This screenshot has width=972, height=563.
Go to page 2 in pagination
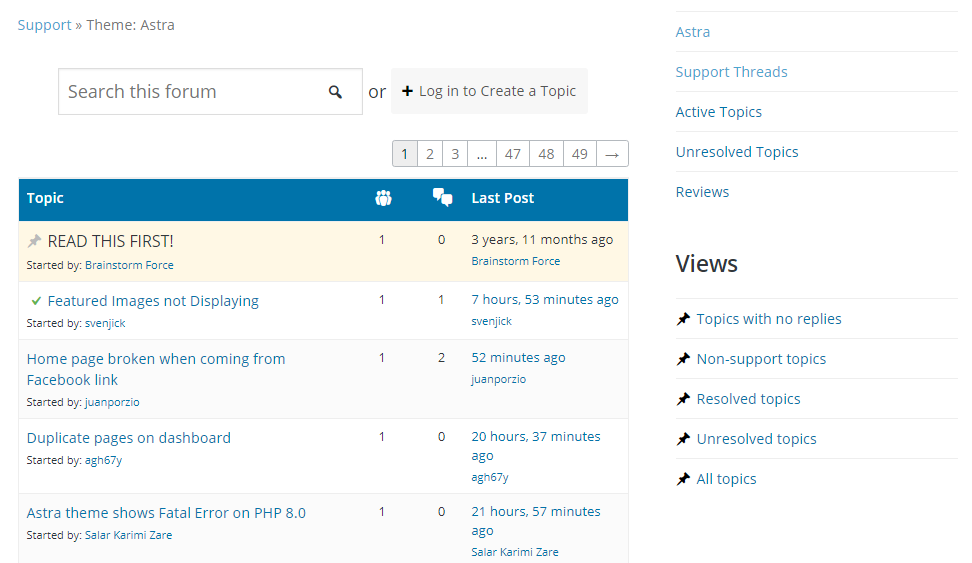429,154
